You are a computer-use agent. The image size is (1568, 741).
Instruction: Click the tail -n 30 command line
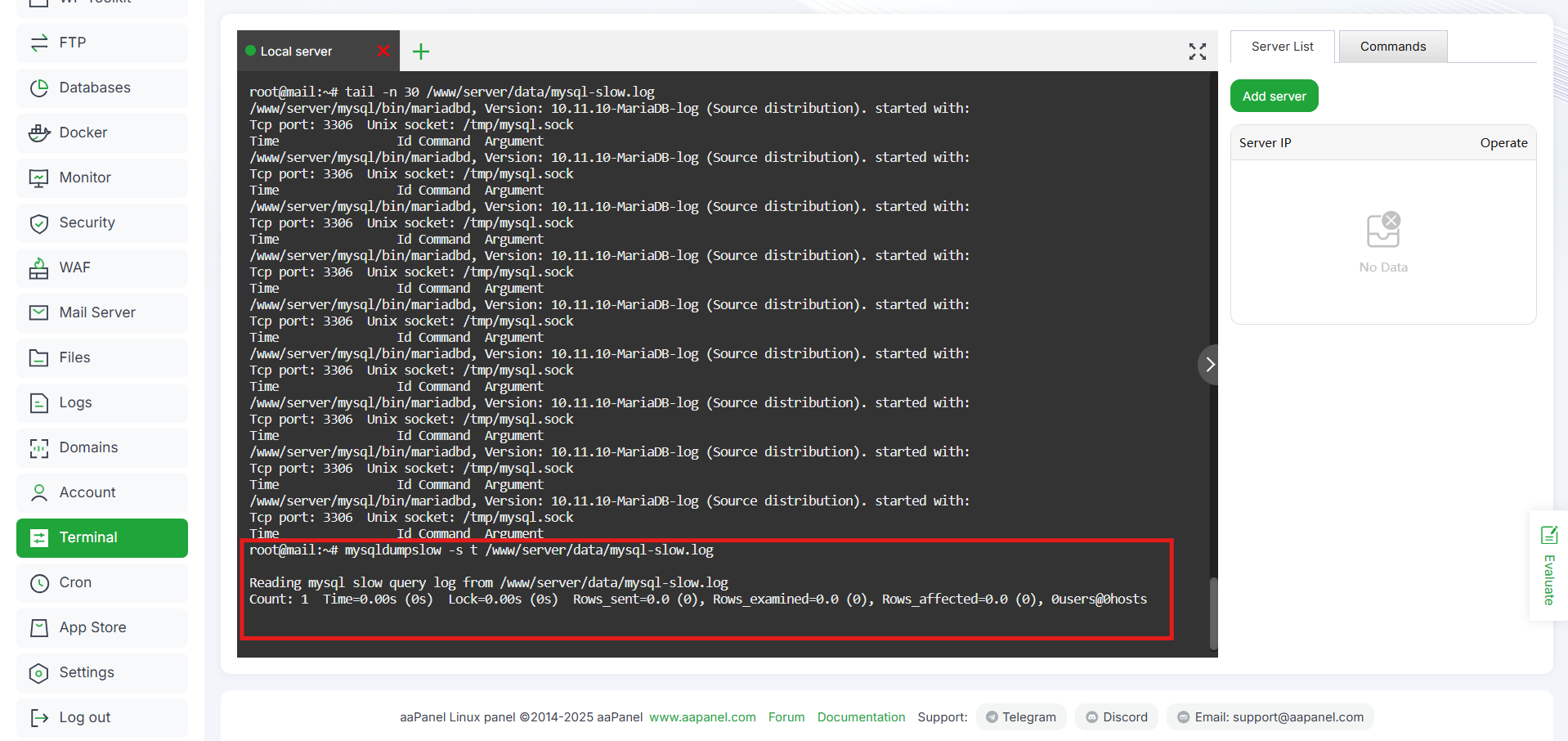[452, 92]
